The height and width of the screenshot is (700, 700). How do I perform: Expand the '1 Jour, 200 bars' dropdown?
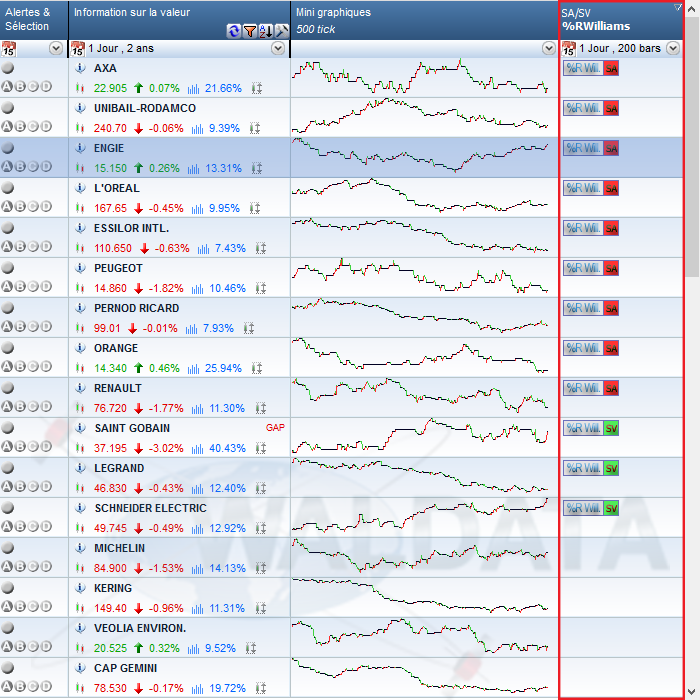[x=673, y=48]
